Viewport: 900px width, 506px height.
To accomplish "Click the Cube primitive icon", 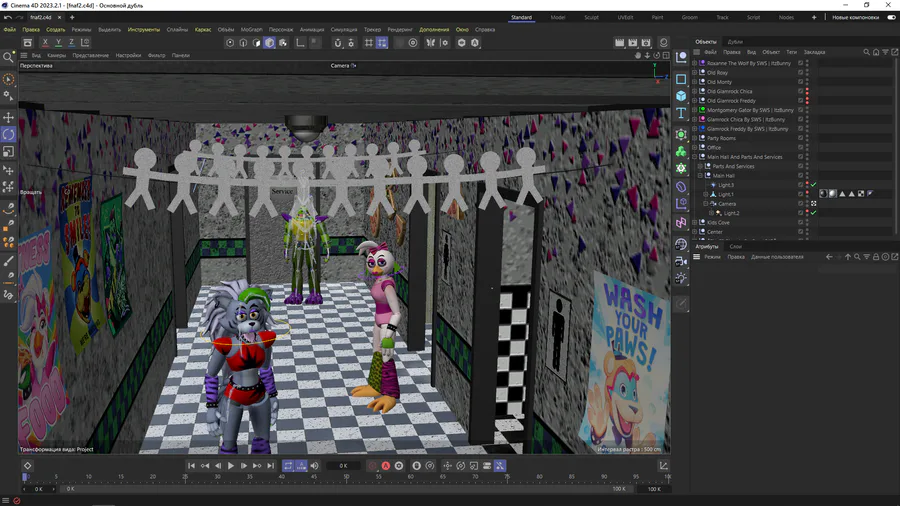I will tap(681, 96).
